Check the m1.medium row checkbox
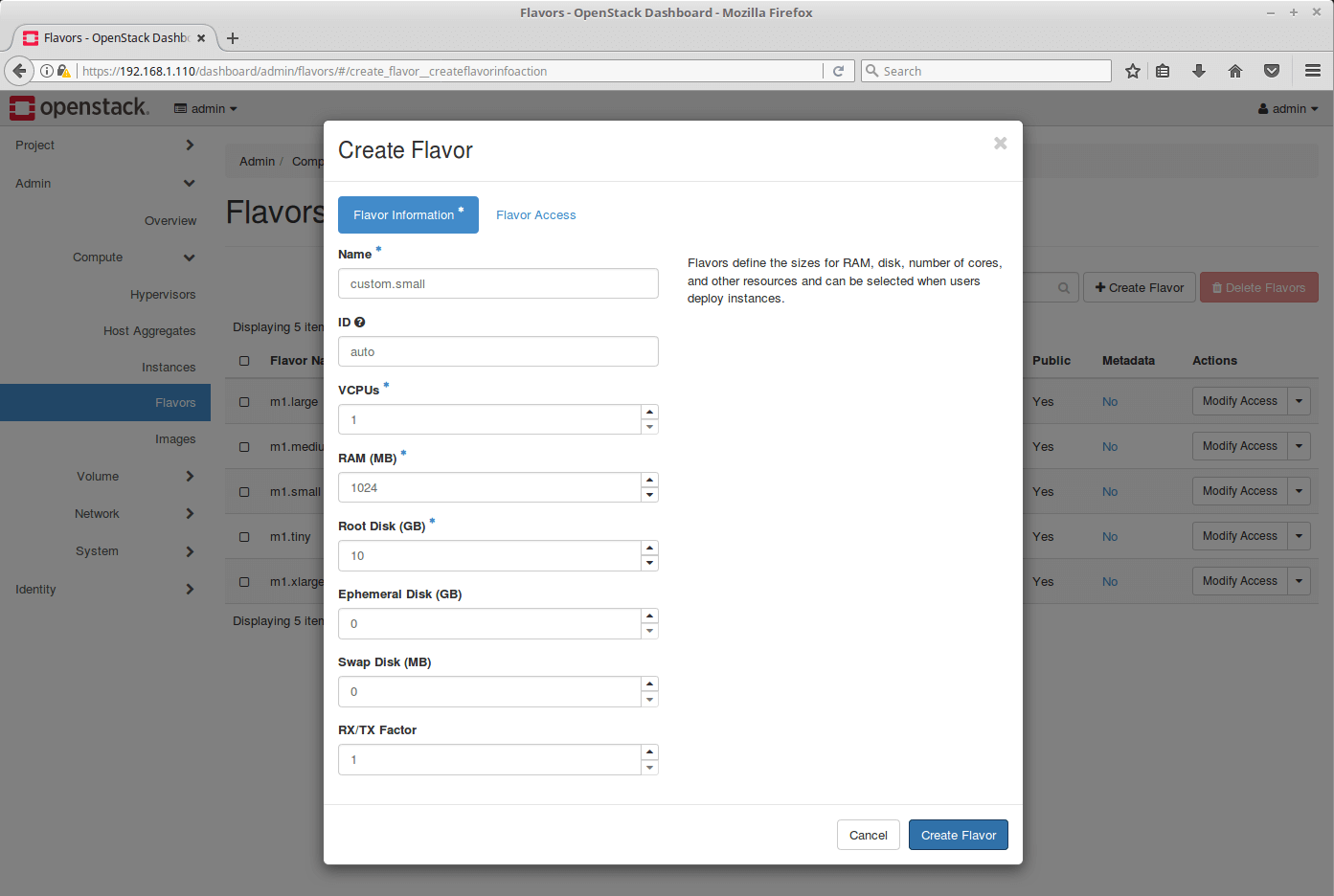The height and width of the screenshot is (896, 1334). [x=244, y=447]
